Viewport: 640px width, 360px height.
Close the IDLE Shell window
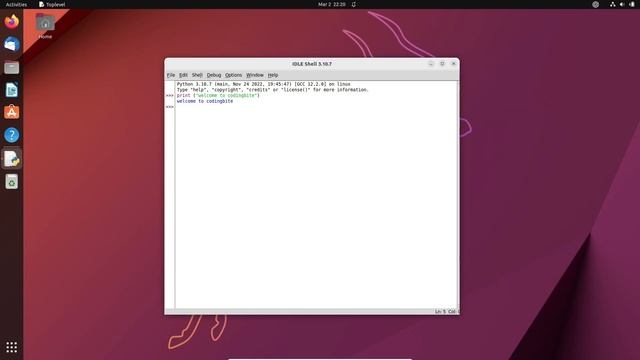(453, 64)
